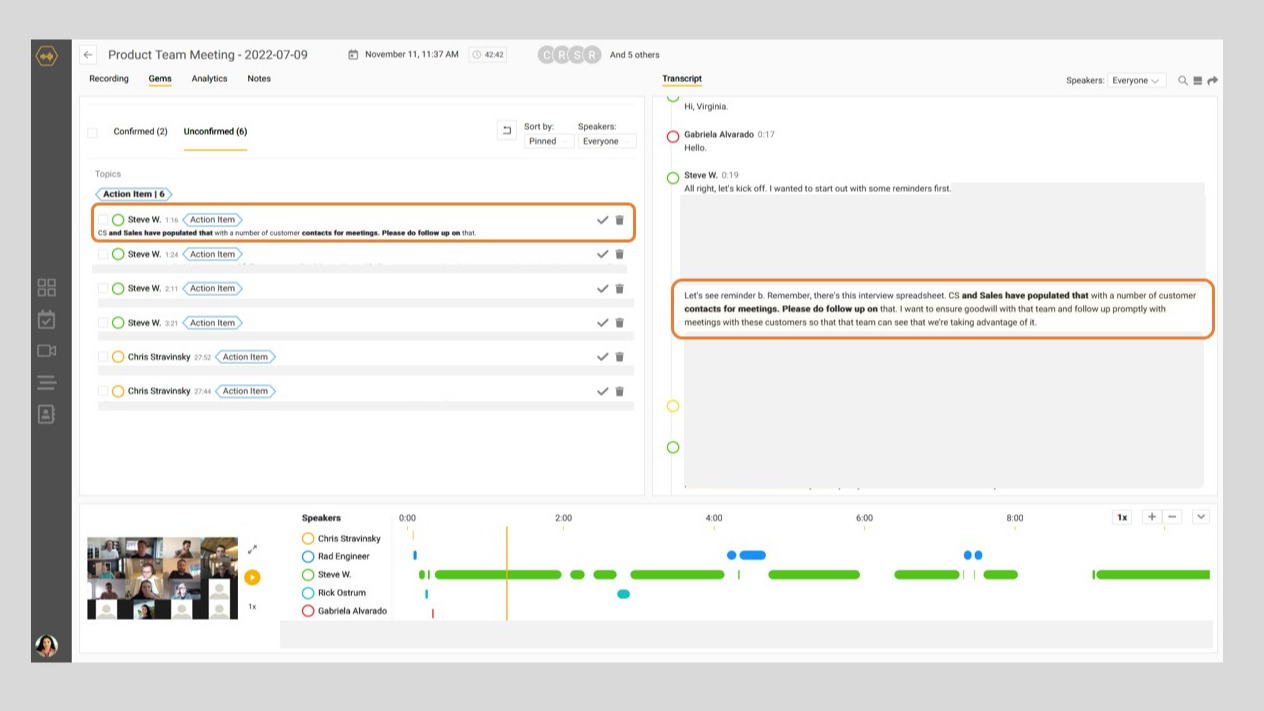
Task: Check the select-all gems checkbox
Action: 93,132
